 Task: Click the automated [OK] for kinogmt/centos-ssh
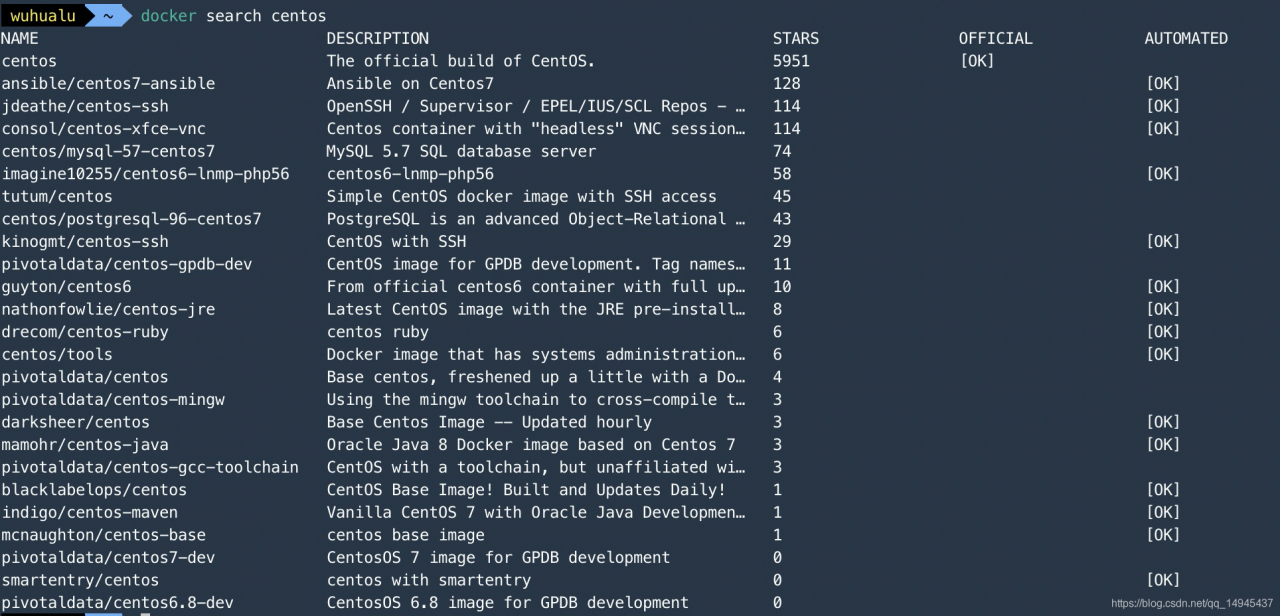1163,242
